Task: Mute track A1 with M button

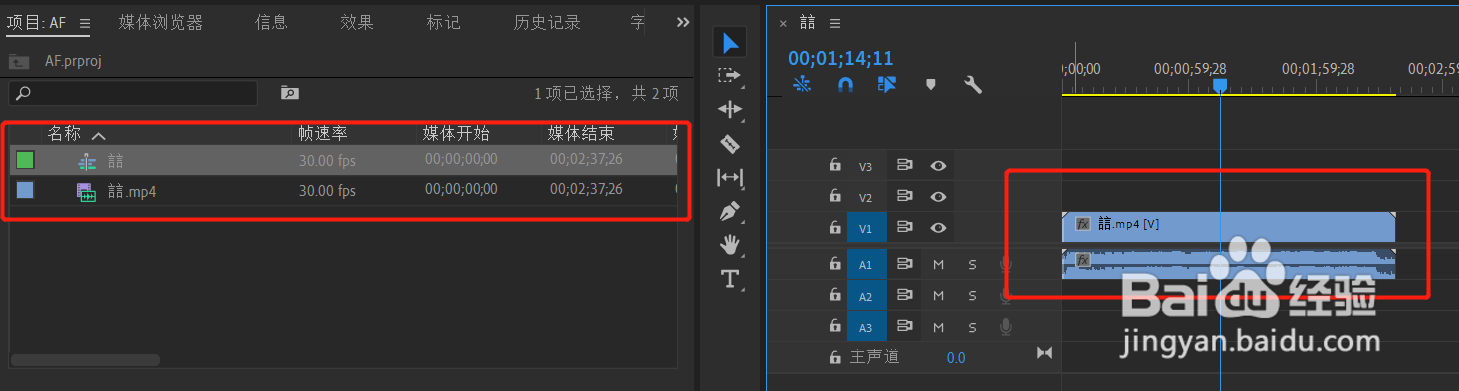Action: pyautogui.click(x=939, y=265)
